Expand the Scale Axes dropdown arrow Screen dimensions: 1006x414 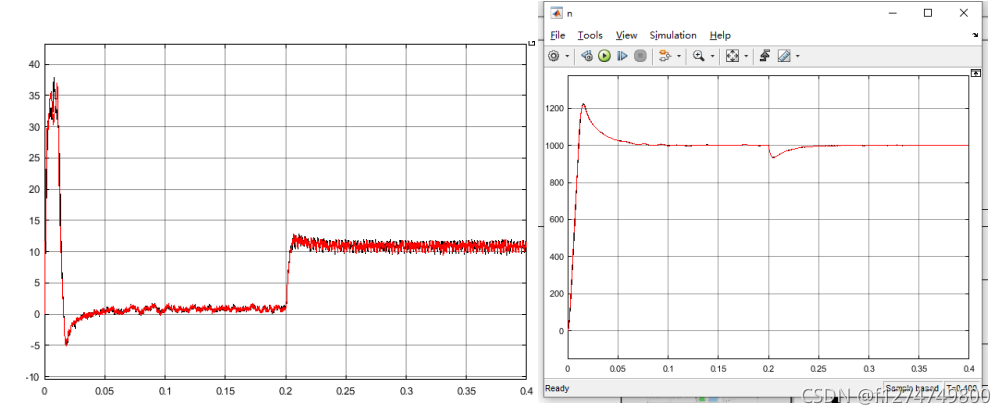(746, 56)
